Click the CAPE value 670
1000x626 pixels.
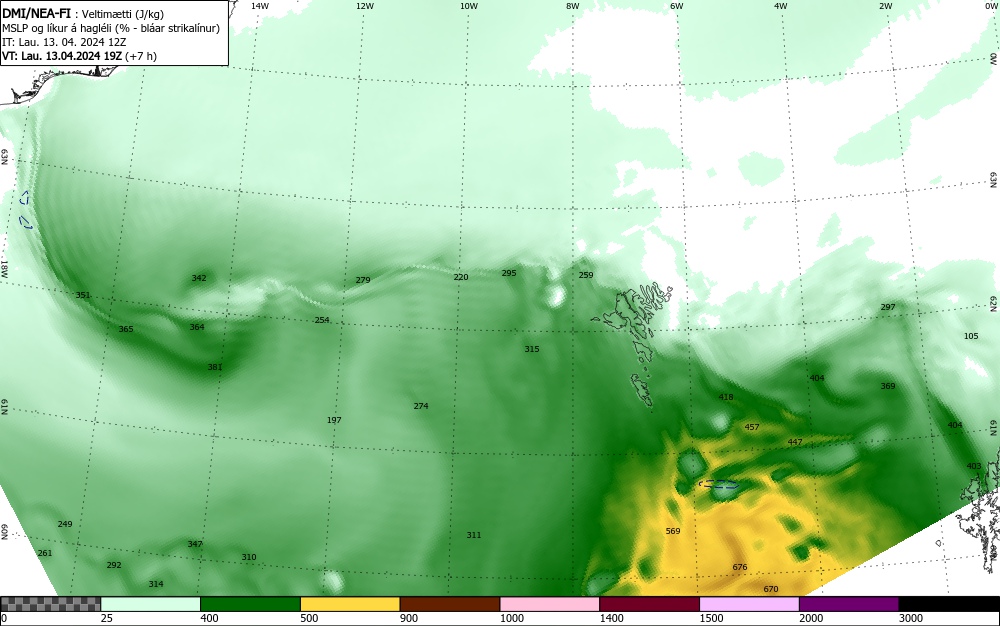click(771, 589)
